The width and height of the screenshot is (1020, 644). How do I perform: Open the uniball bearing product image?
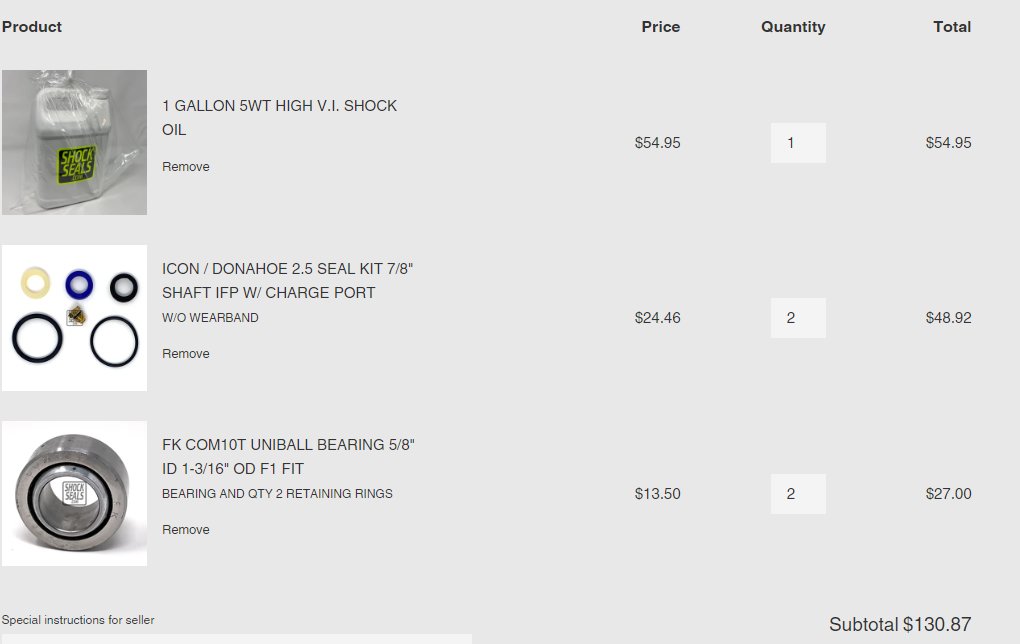tap(74, 494)
